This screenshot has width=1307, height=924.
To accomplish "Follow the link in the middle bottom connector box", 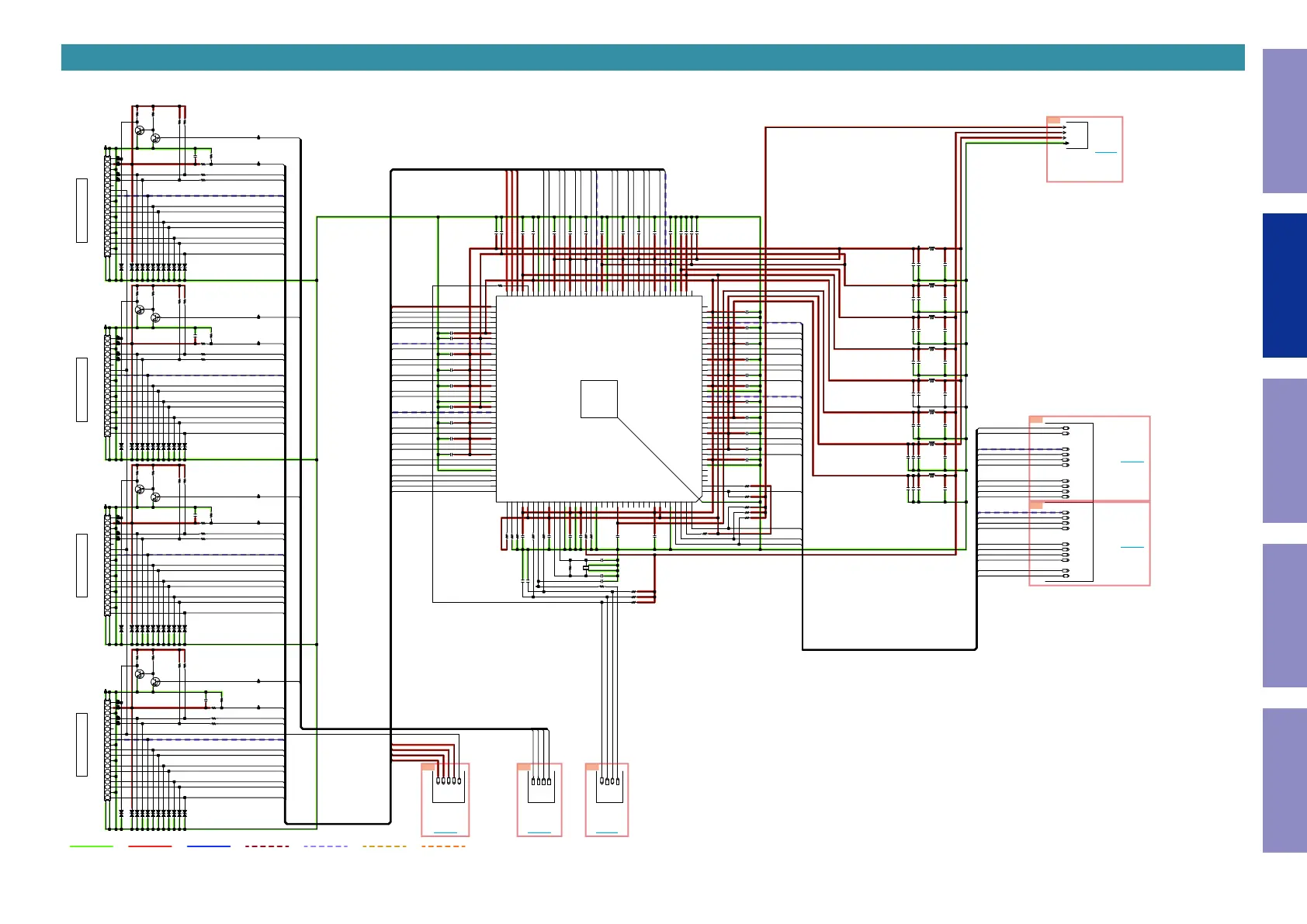I will point(539,832).
